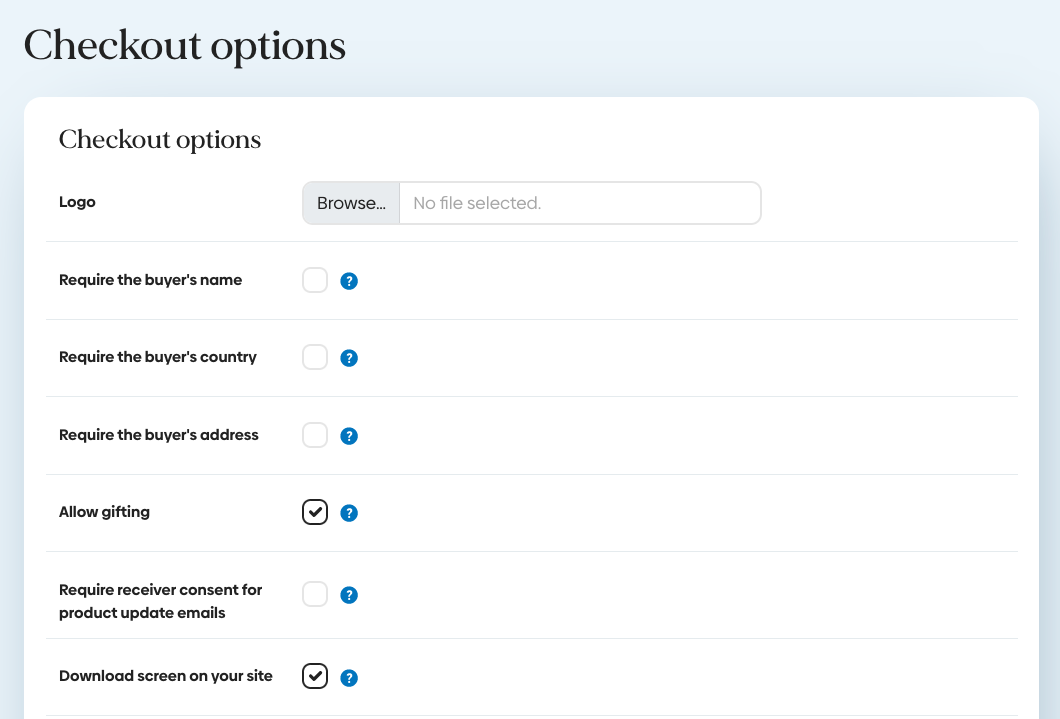The image size is (1060, 719).
Task: Enable Require the buyer's name checkbox
Action: click(315, 280)
